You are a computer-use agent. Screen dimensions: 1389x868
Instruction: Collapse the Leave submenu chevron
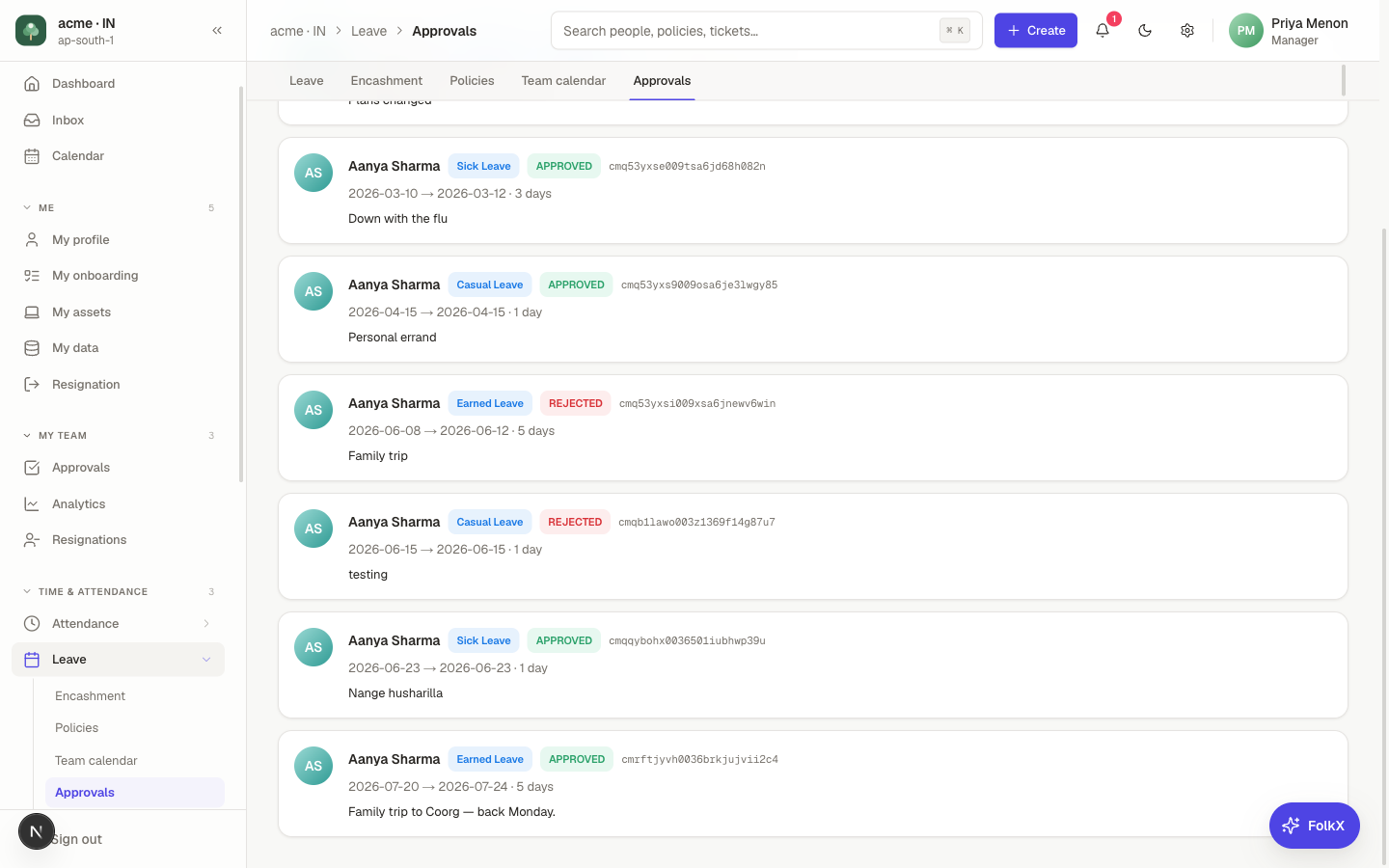coord(206,660)
